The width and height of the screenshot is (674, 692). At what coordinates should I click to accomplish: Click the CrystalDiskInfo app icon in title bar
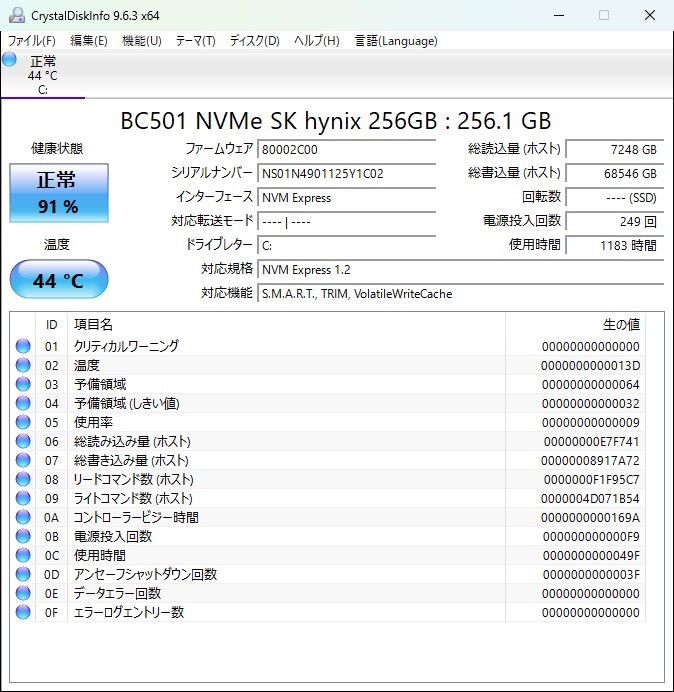point(17,15)
